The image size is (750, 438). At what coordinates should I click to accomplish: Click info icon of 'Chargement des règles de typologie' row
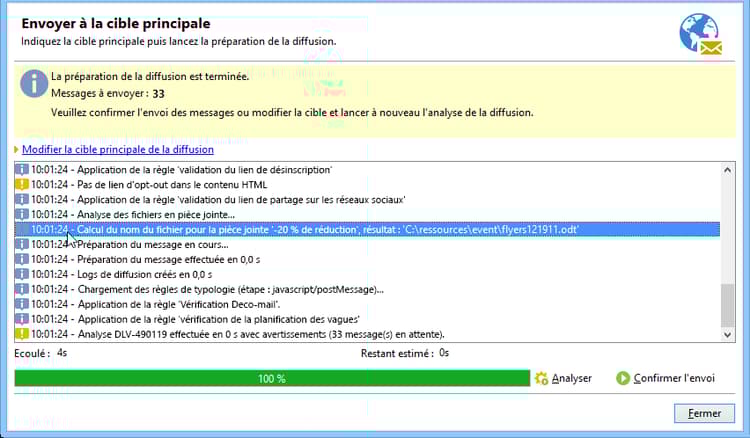(22, 289)
